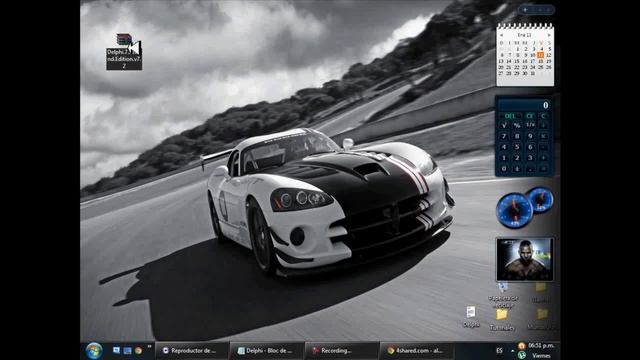This screenshot has width=640, height=360.
Task: Click the 4 key on calculator gadget
Action: [x=504, y=147]
